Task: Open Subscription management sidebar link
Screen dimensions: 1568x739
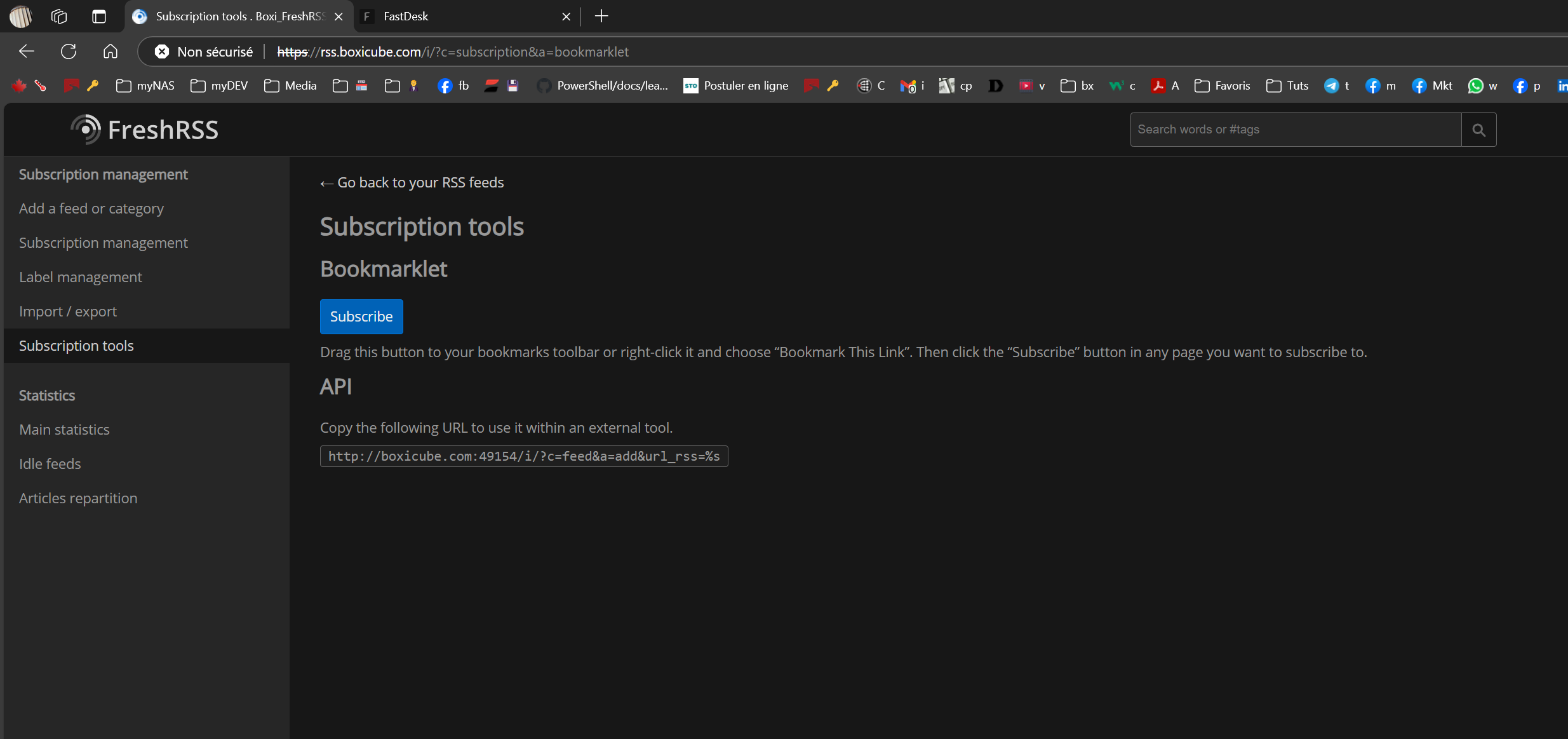Action: (147, 243)
